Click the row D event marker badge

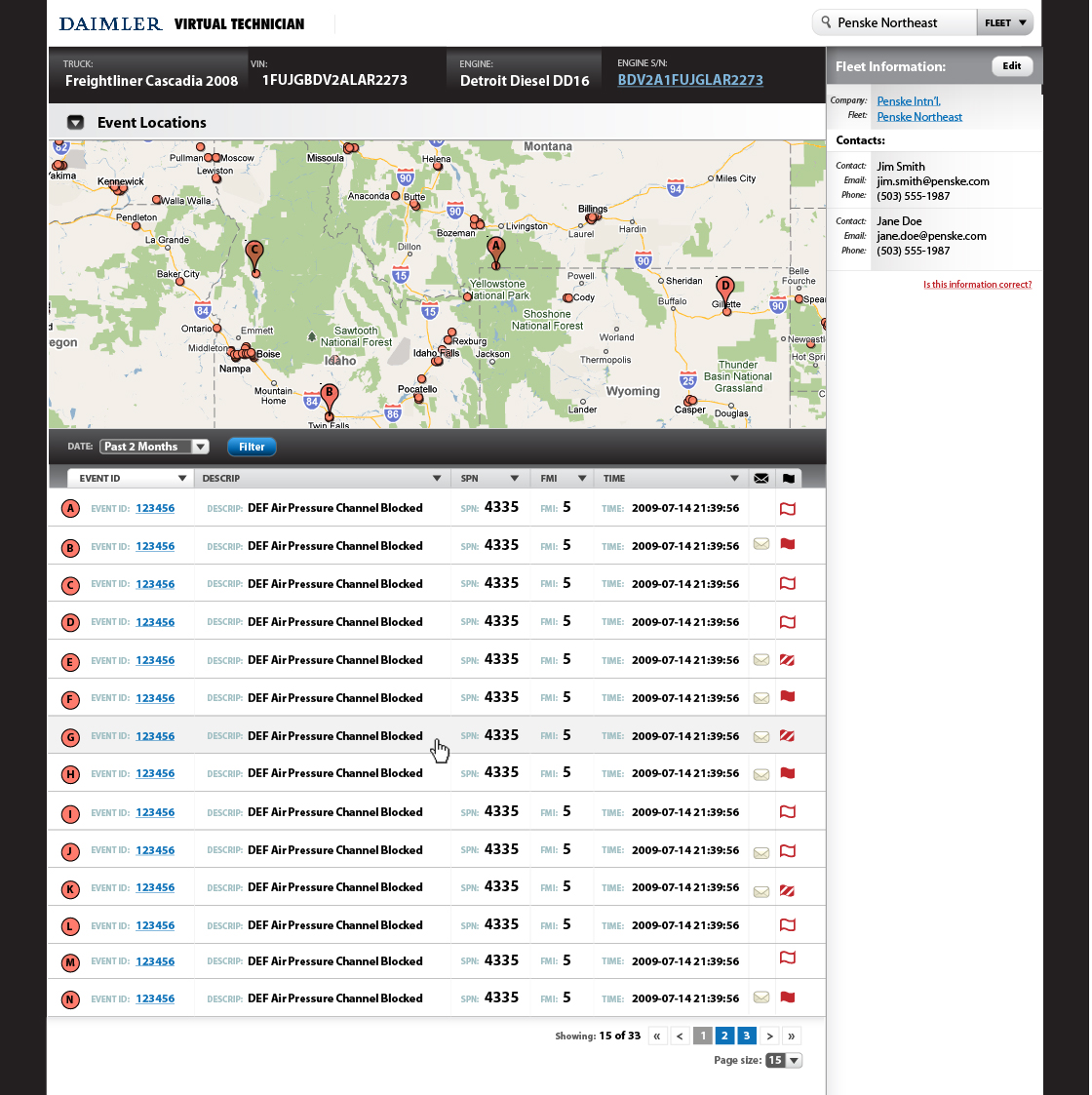(70, 622)
